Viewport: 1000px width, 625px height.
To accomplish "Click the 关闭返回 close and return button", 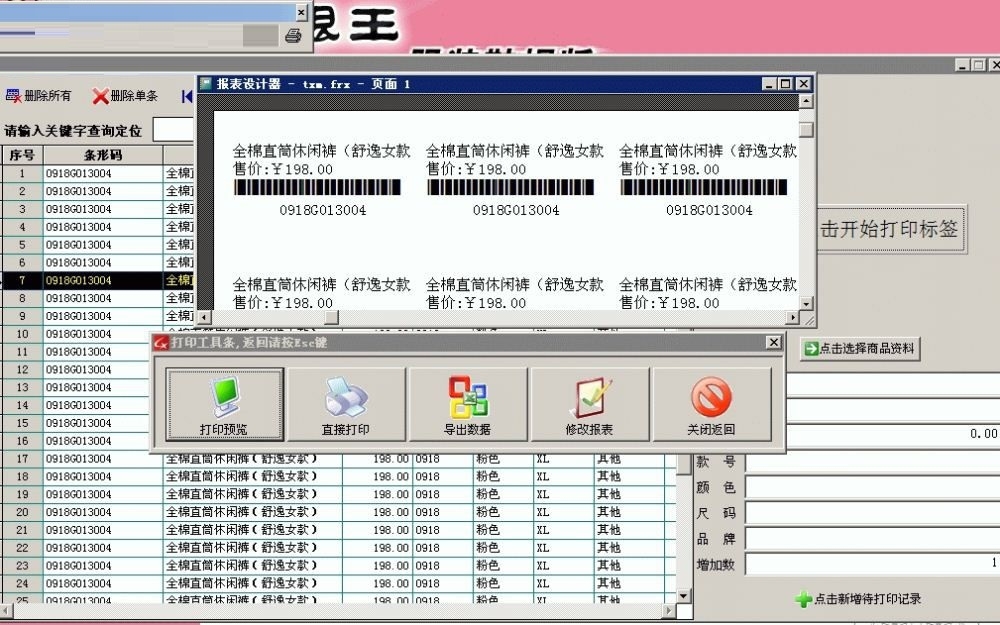I will coord(711,404).
